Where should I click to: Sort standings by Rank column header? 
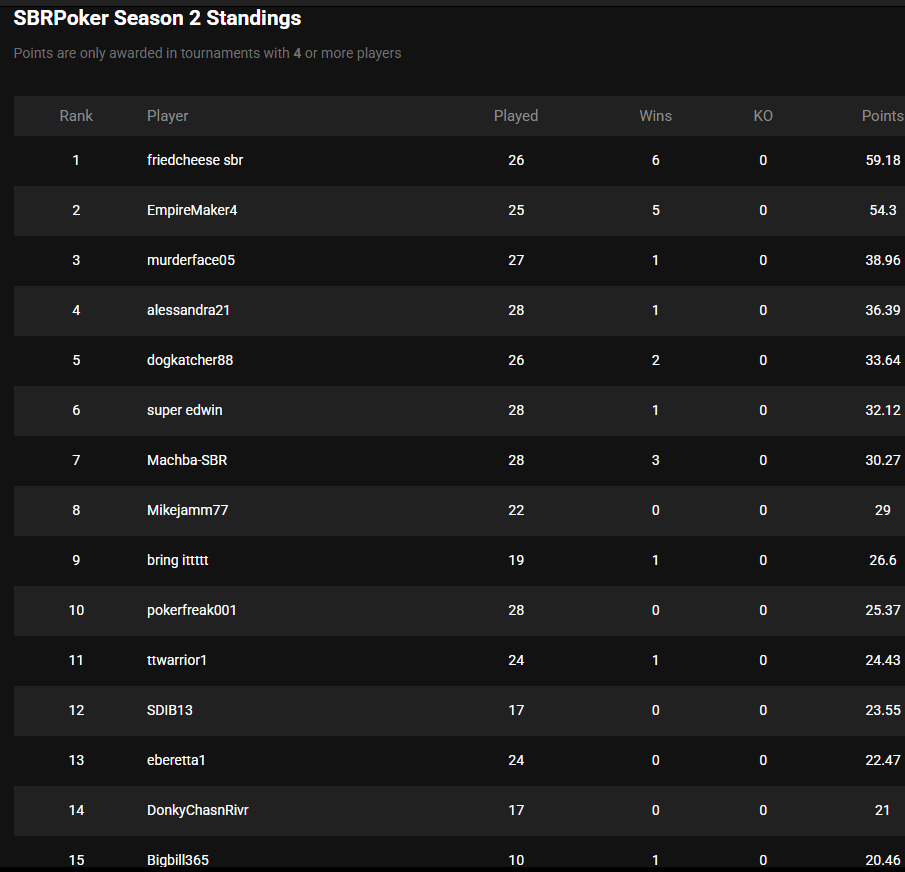click(x=76, y=116)
